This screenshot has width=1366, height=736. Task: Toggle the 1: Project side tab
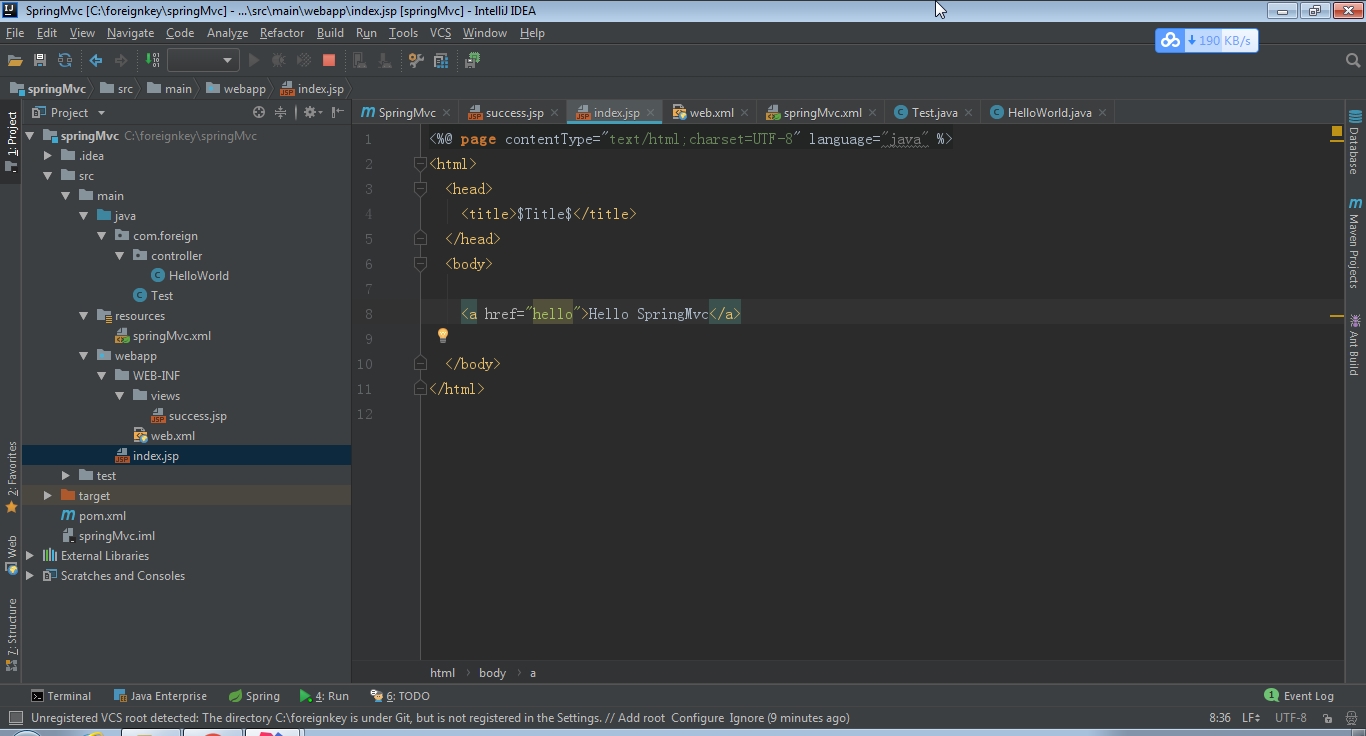(x=11, y=140)
